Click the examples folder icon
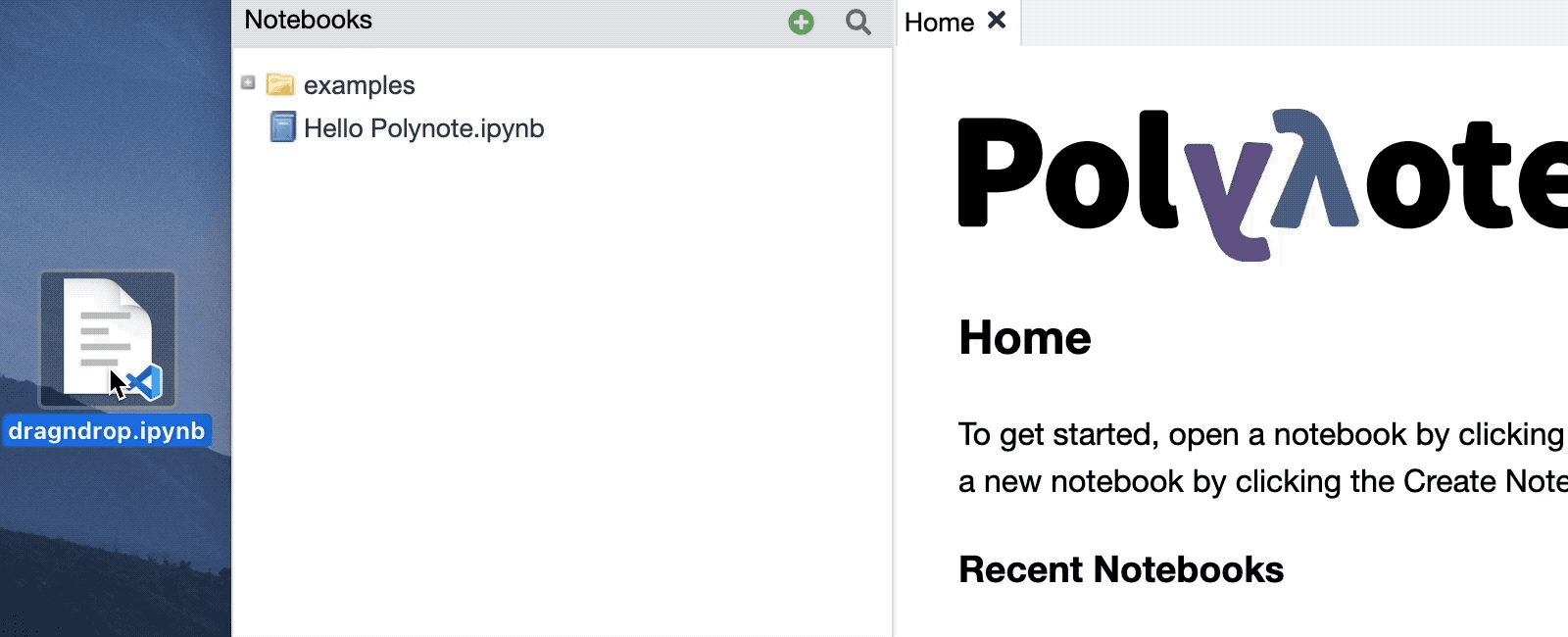Image resolution: width=1568 pixels, height=637 pixels. point(280,85)
